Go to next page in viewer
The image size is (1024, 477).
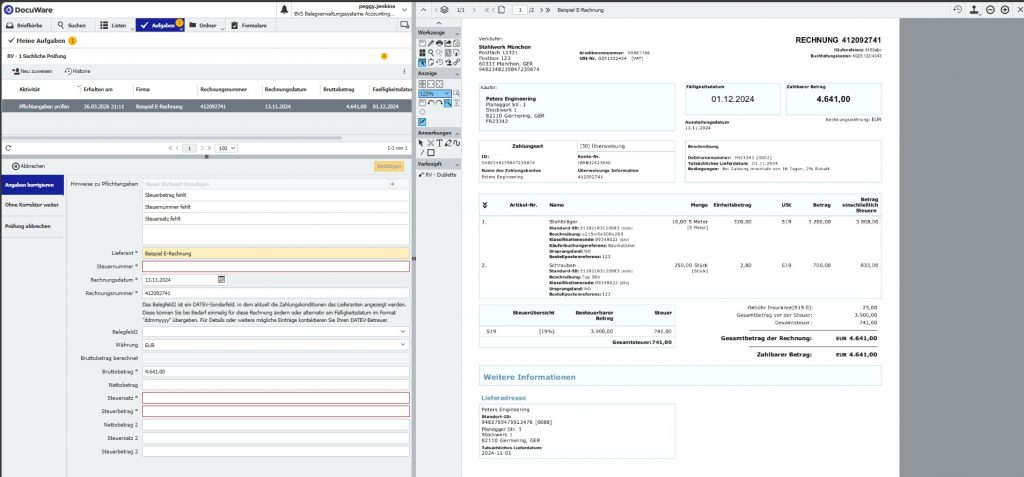click(x=540, y=10)
